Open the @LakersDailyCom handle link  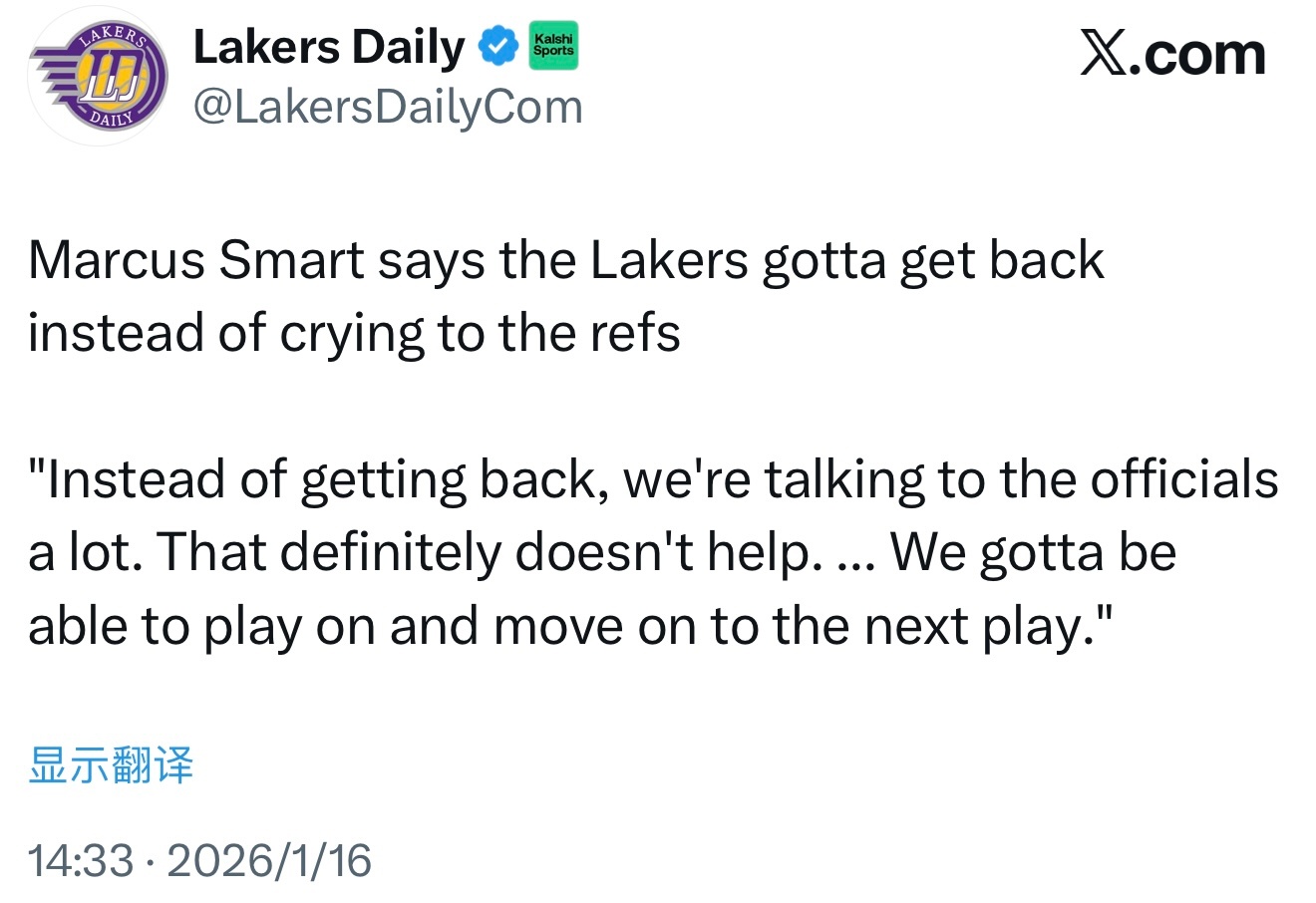coord(387,108)
